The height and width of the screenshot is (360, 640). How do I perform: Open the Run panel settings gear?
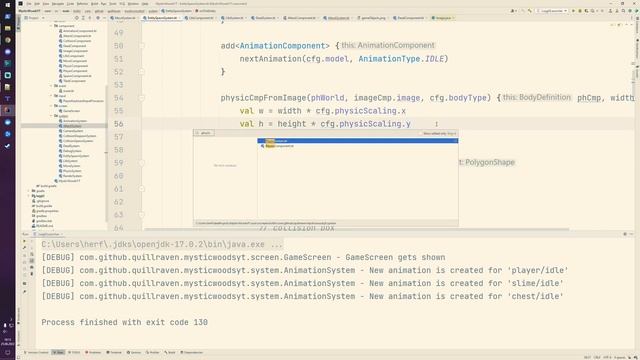coord(625,234)
